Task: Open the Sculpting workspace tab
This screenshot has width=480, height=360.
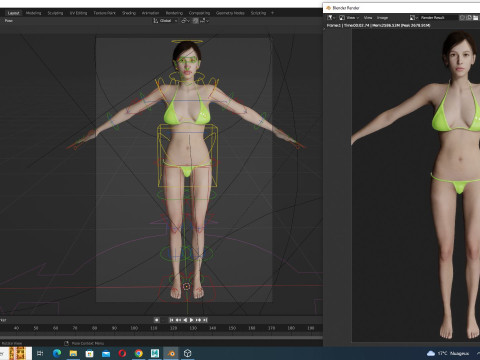Action: coord(55,13)
